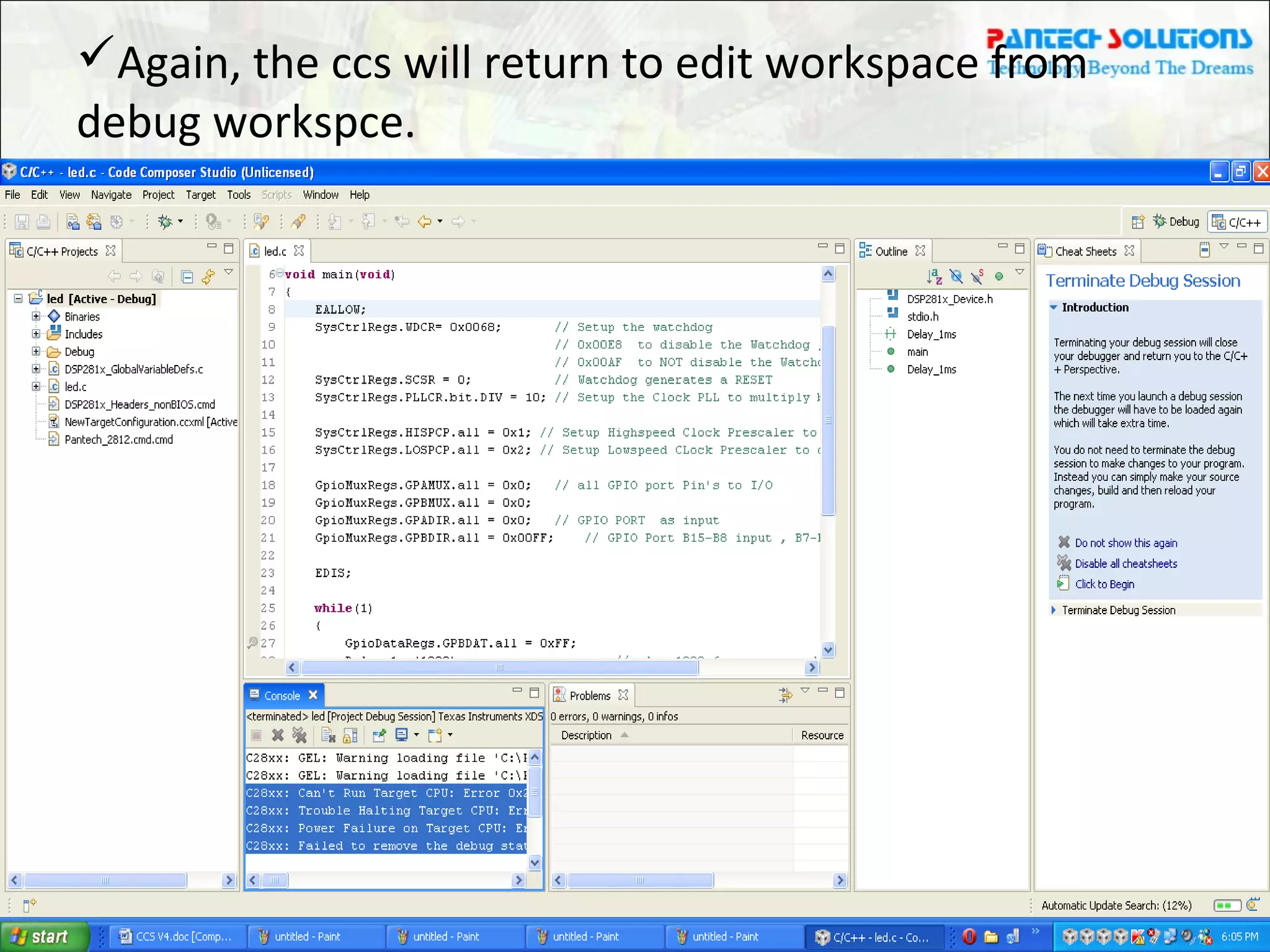Switch to the Debug perspective

(x=1176, y=222)
